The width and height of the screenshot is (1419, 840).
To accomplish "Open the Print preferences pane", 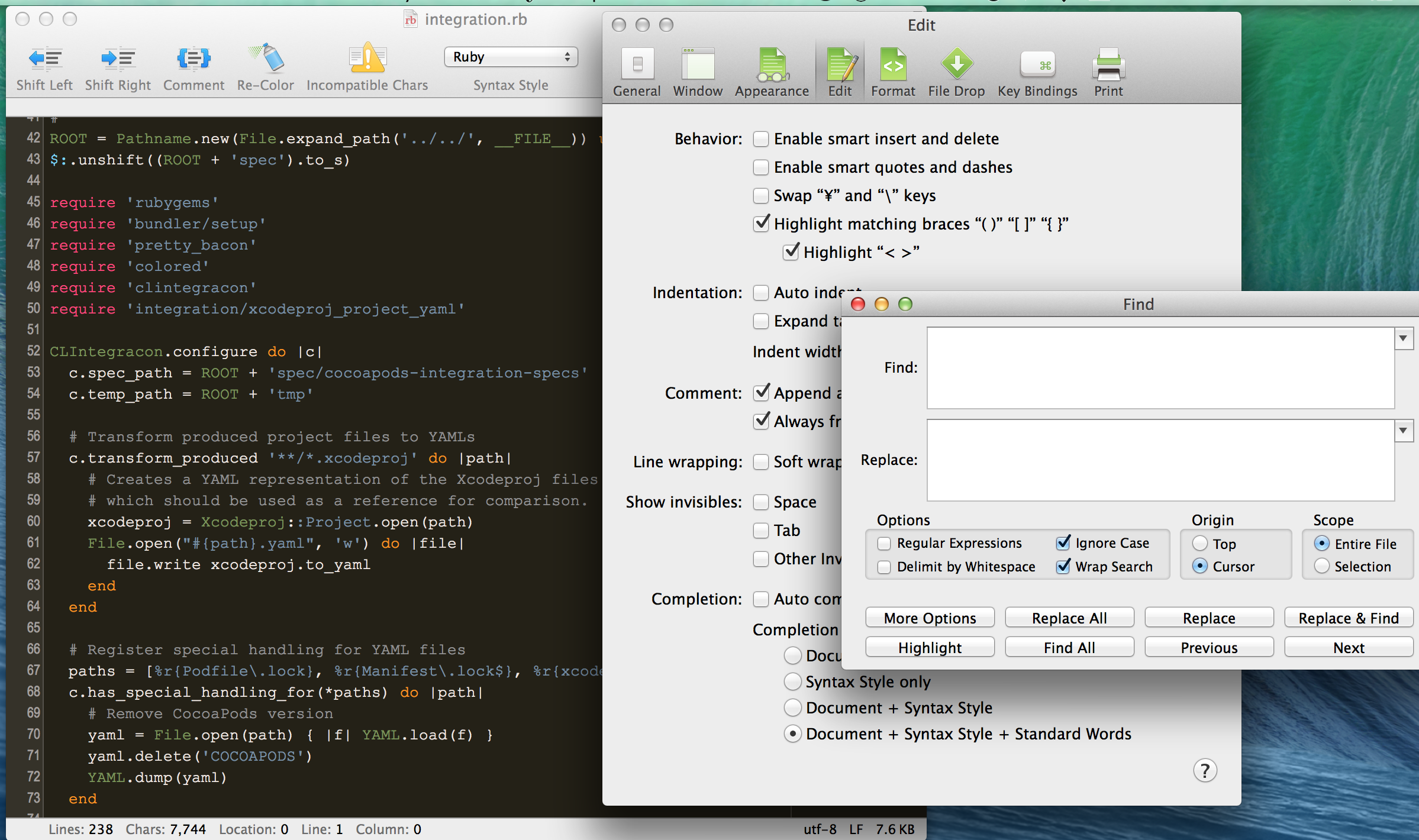I will point(1108,64).
